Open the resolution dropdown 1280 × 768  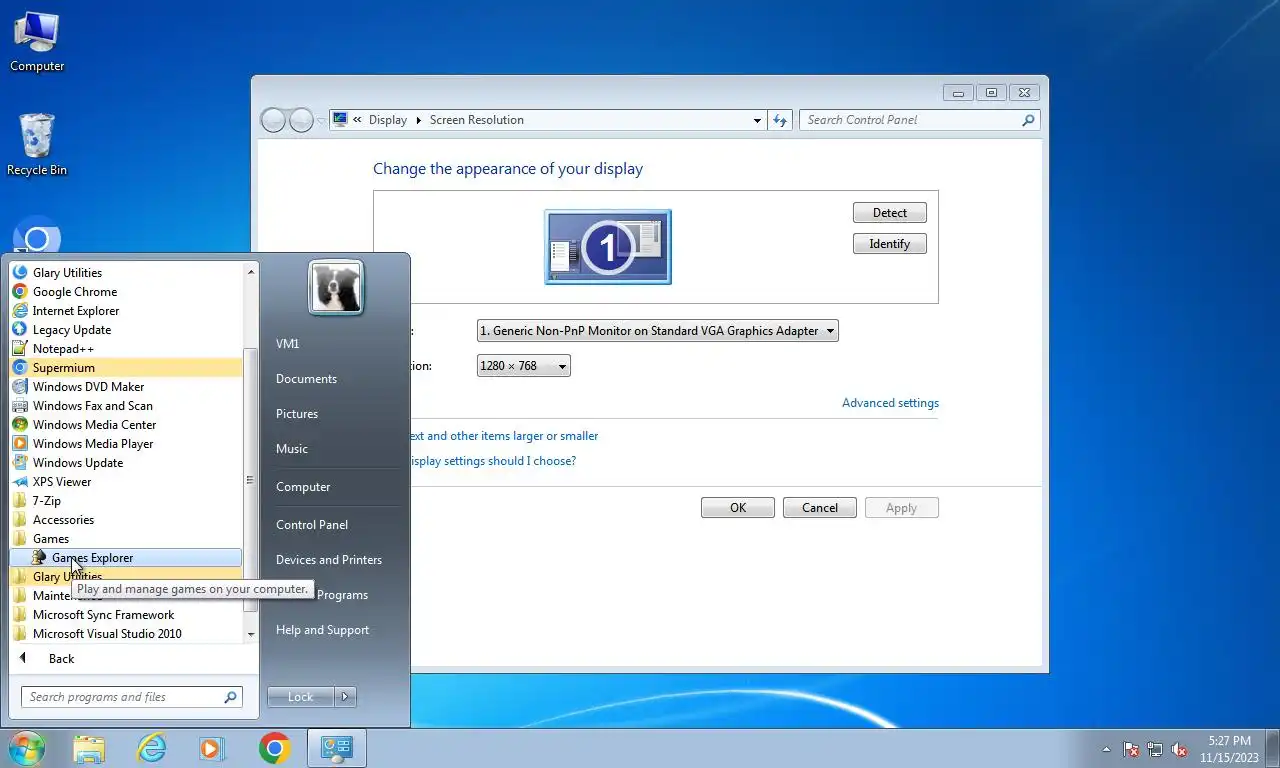pos(523,366)
